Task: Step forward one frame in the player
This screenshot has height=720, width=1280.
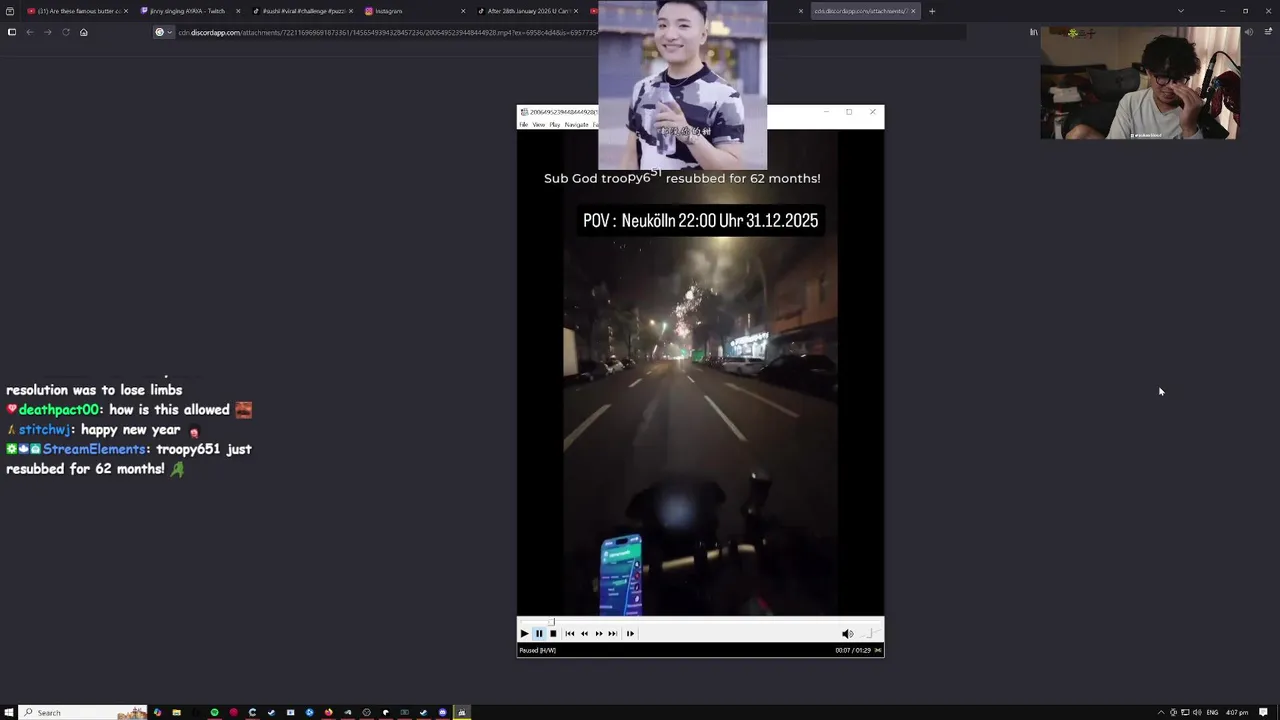Action: (630, 633)
